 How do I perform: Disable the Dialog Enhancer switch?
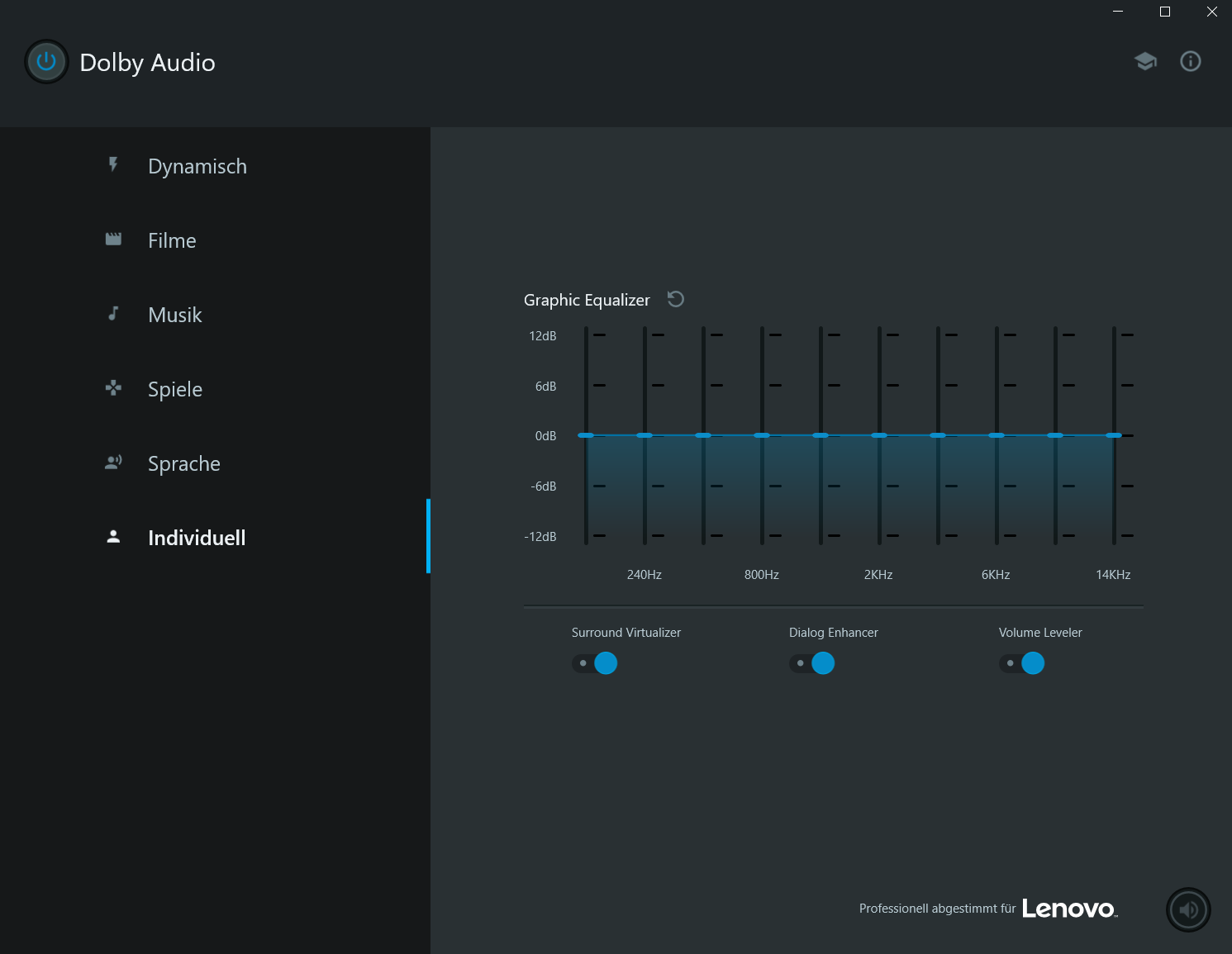click(812, 663)
